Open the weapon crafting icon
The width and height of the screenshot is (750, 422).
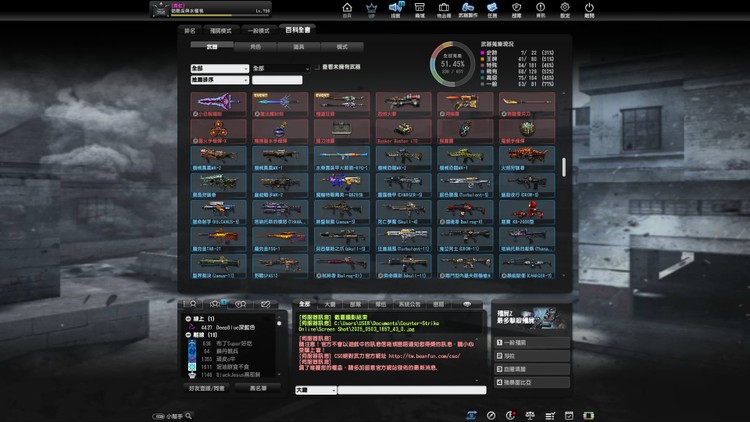(468, 8)
